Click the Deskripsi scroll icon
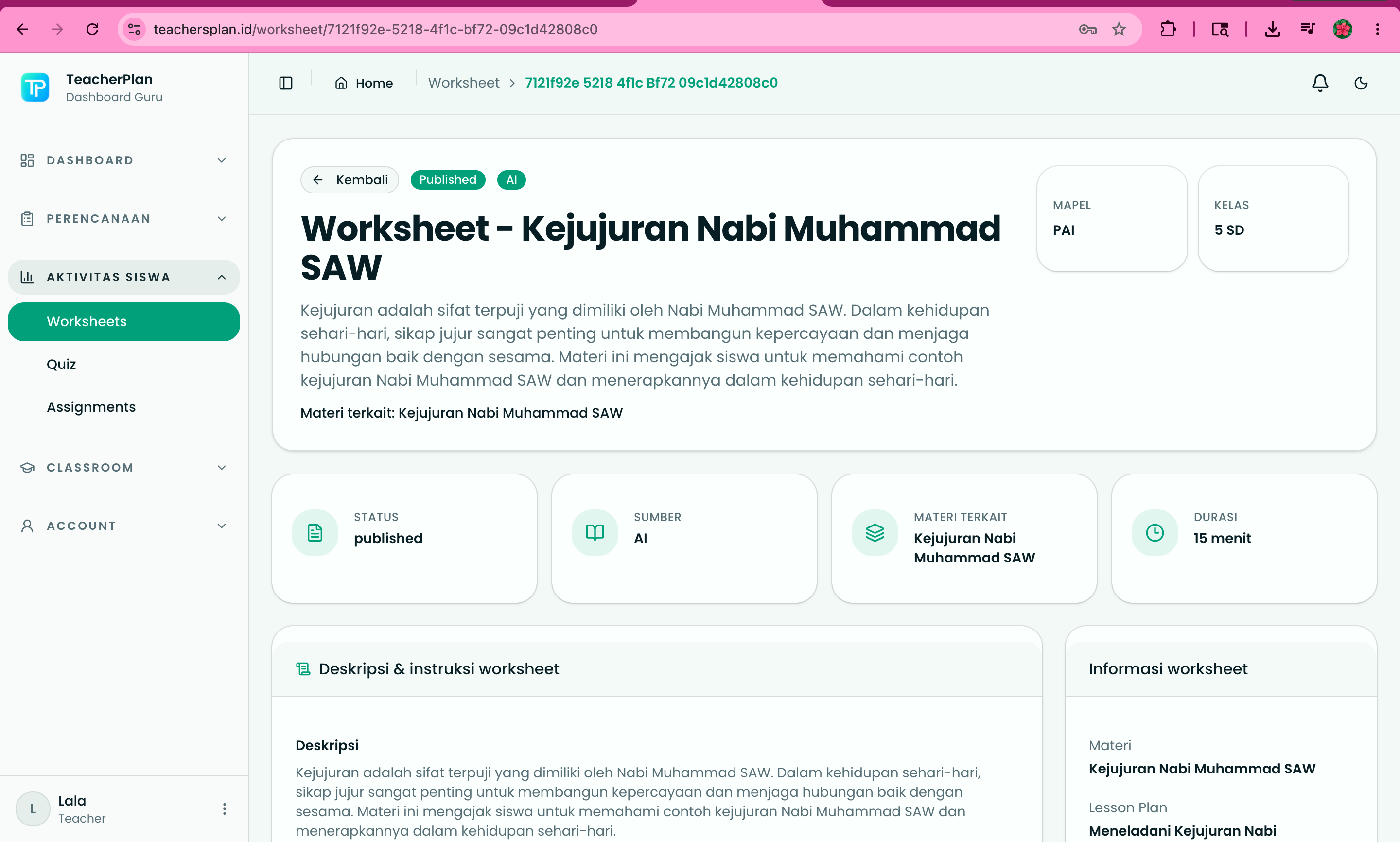 coord(303,669)
